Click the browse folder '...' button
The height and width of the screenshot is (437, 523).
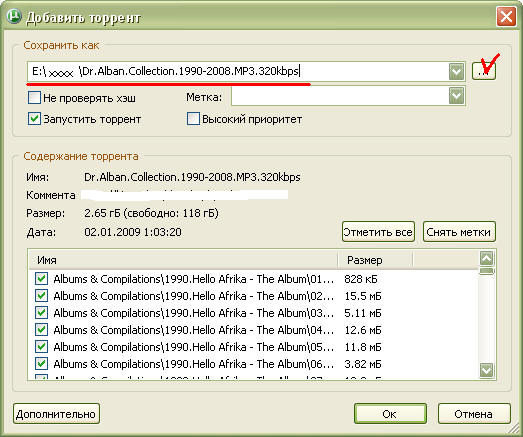[x=484, y=71]
